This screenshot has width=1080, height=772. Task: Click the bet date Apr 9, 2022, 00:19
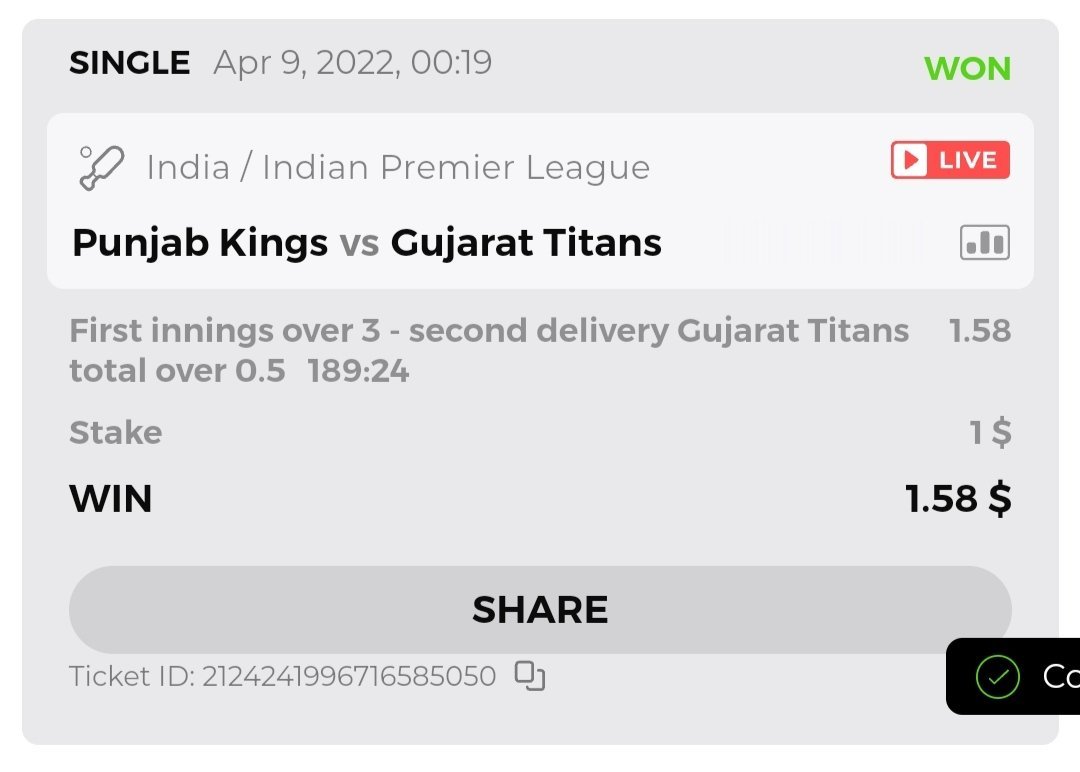coord(353,64)
